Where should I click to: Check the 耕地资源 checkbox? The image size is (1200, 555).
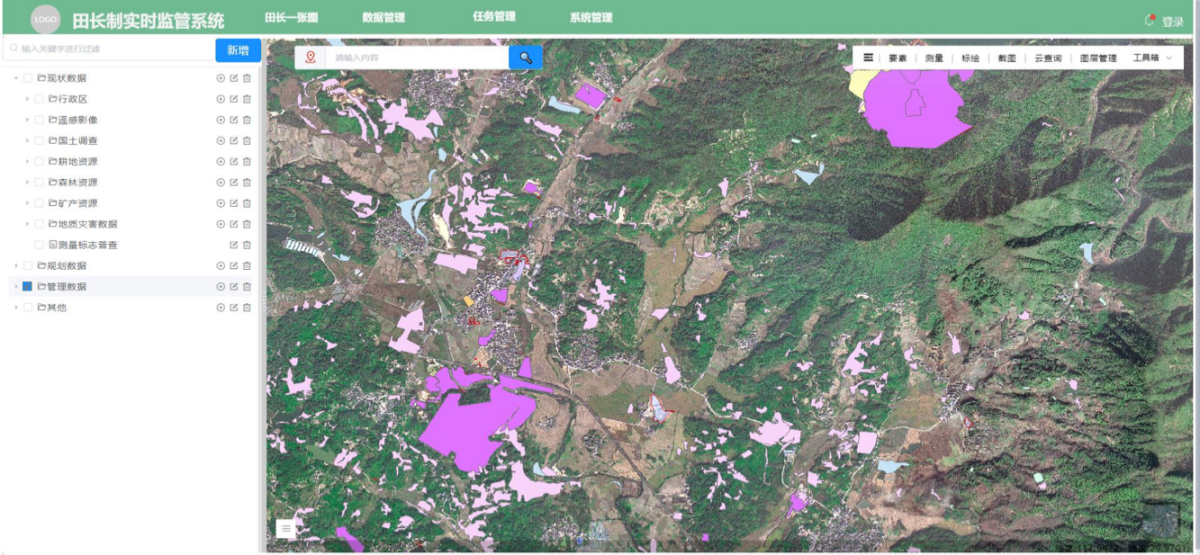39,162
